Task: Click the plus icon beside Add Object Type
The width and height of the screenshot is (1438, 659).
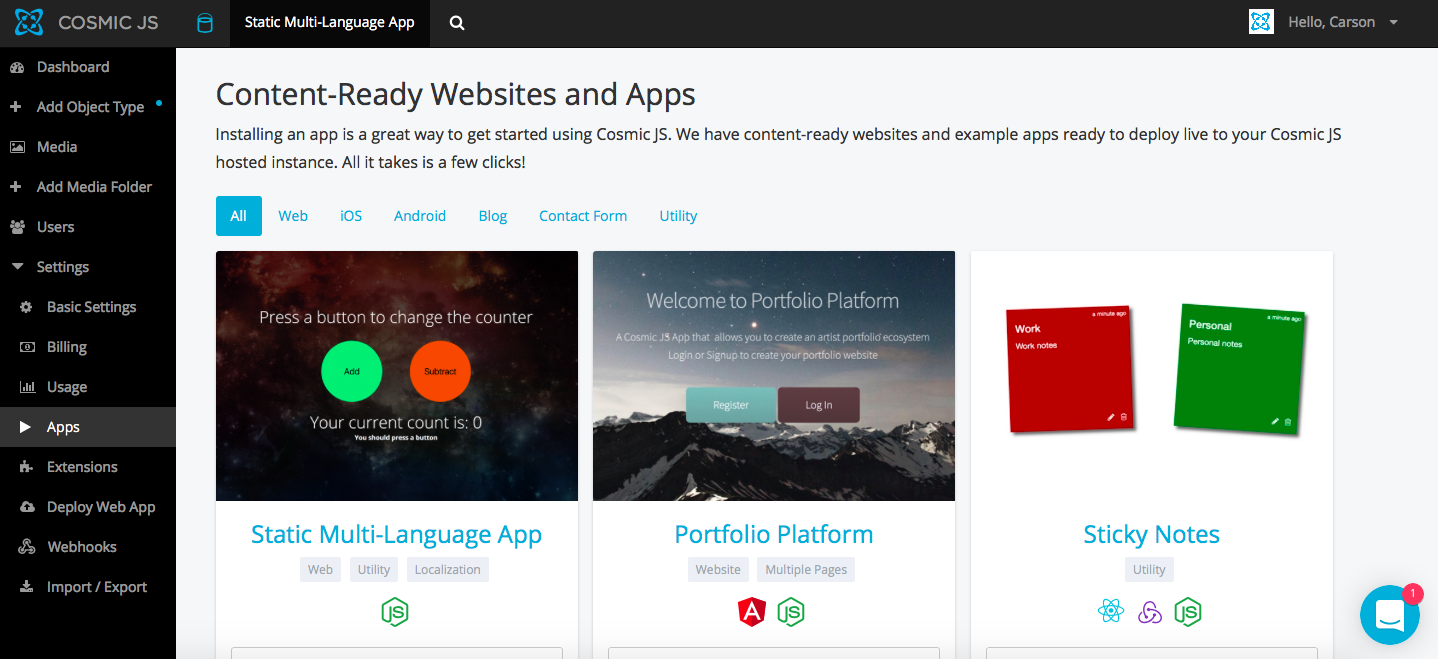Action: [15, 107]
